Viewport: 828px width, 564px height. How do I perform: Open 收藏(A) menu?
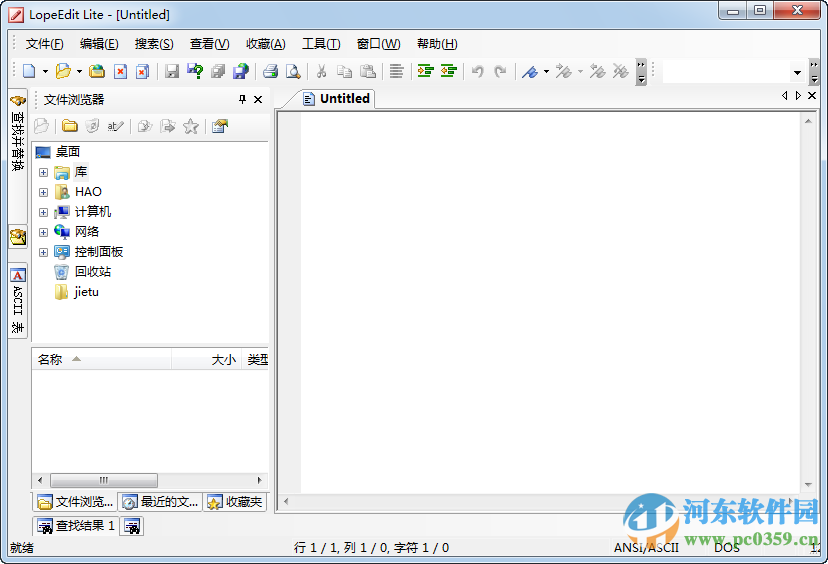[266, 44]
